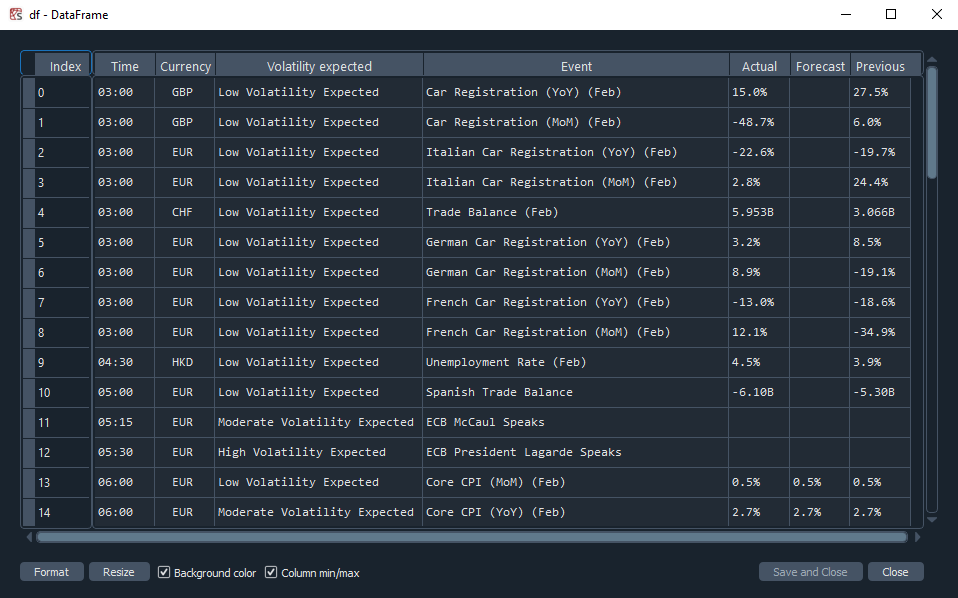Select cell 'German Car Registration (YoY) (Feb)'
The height and width of the screenshot is (598, 958).
pyautogui.click(x=576, y=242)
